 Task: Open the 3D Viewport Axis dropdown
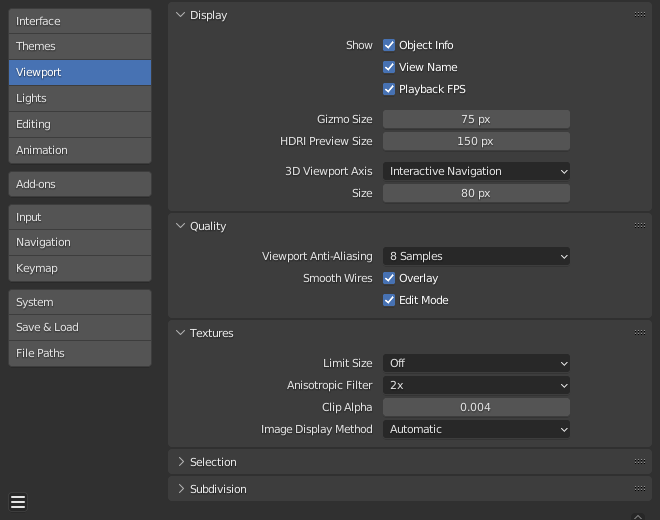coord(476,171)
